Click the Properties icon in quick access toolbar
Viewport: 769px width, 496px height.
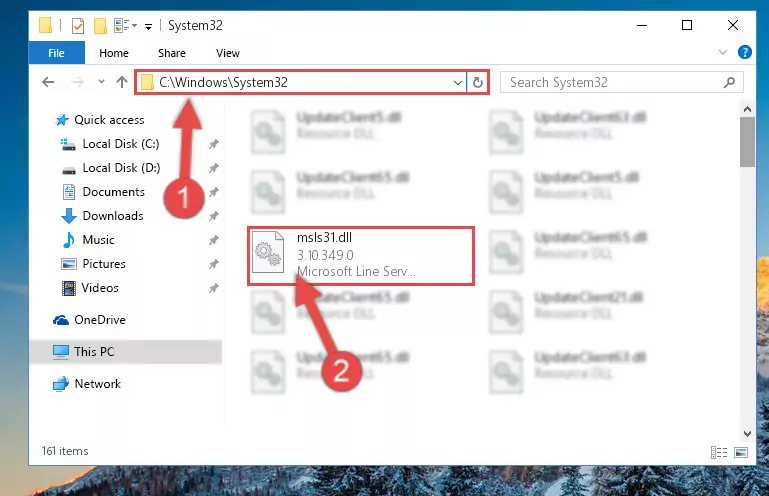[77, 26]
